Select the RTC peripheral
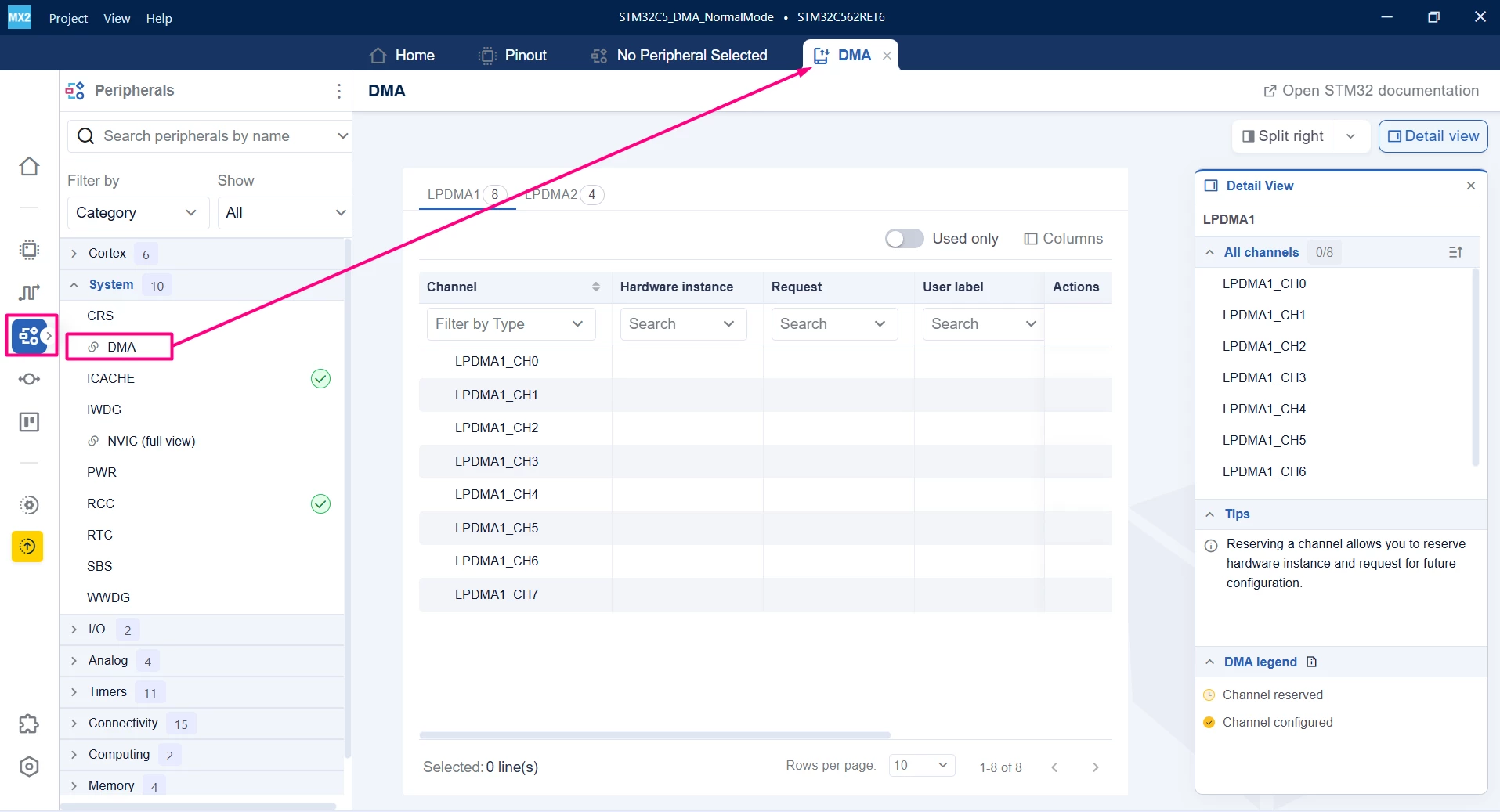The width and height of the screenshot is (1500, 812). [99, 536]
